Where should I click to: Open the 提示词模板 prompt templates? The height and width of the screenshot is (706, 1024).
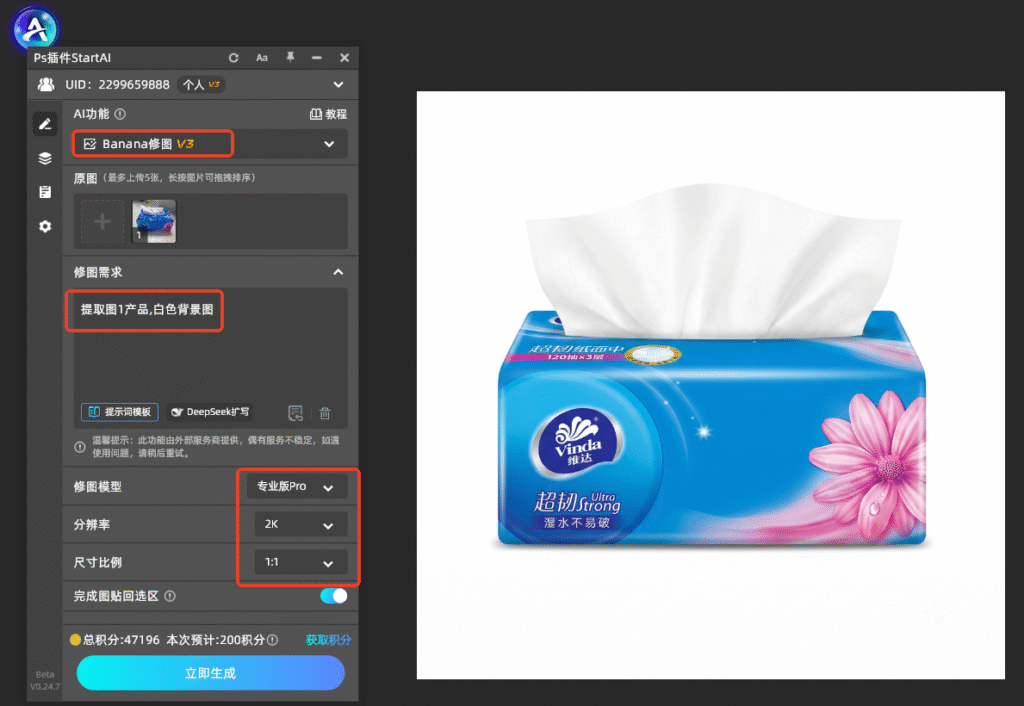[120, 412]
